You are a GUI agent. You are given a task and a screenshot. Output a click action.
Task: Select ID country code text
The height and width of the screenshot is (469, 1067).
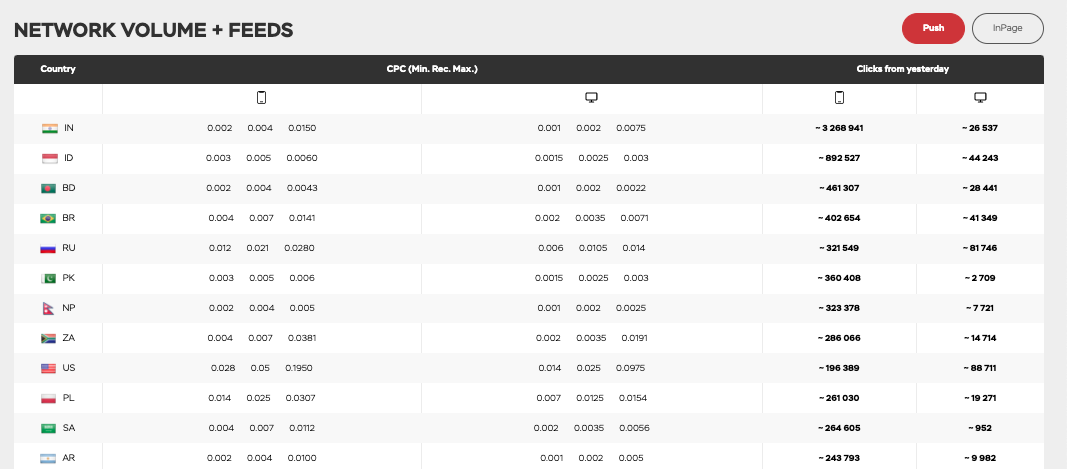(x=69, y=158)
